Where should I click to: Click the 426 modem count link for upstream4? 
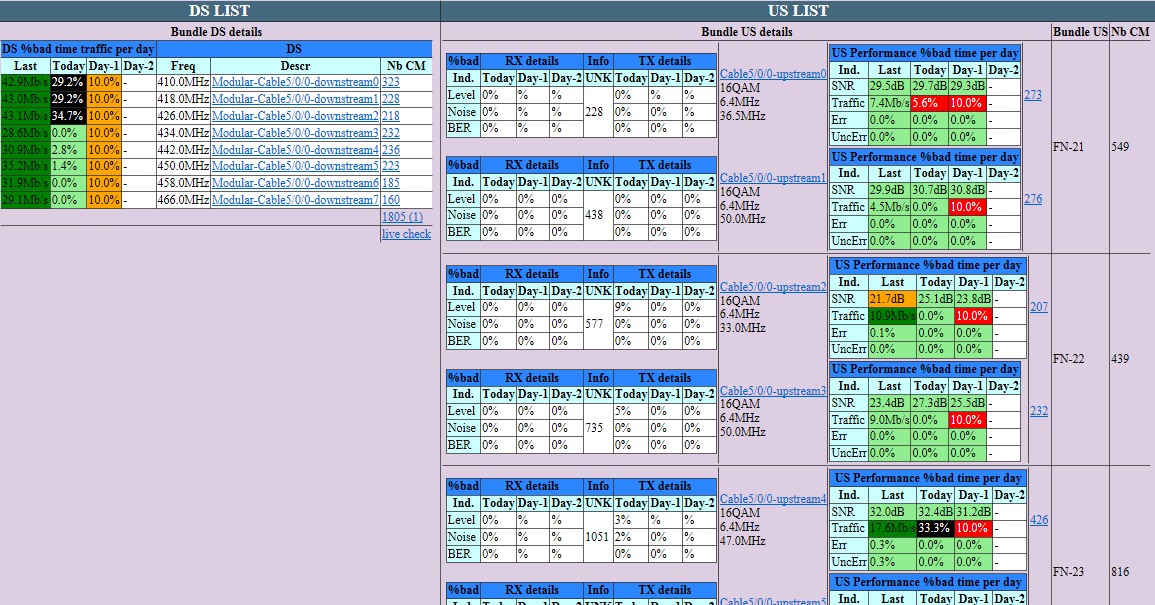[1039, 520]
